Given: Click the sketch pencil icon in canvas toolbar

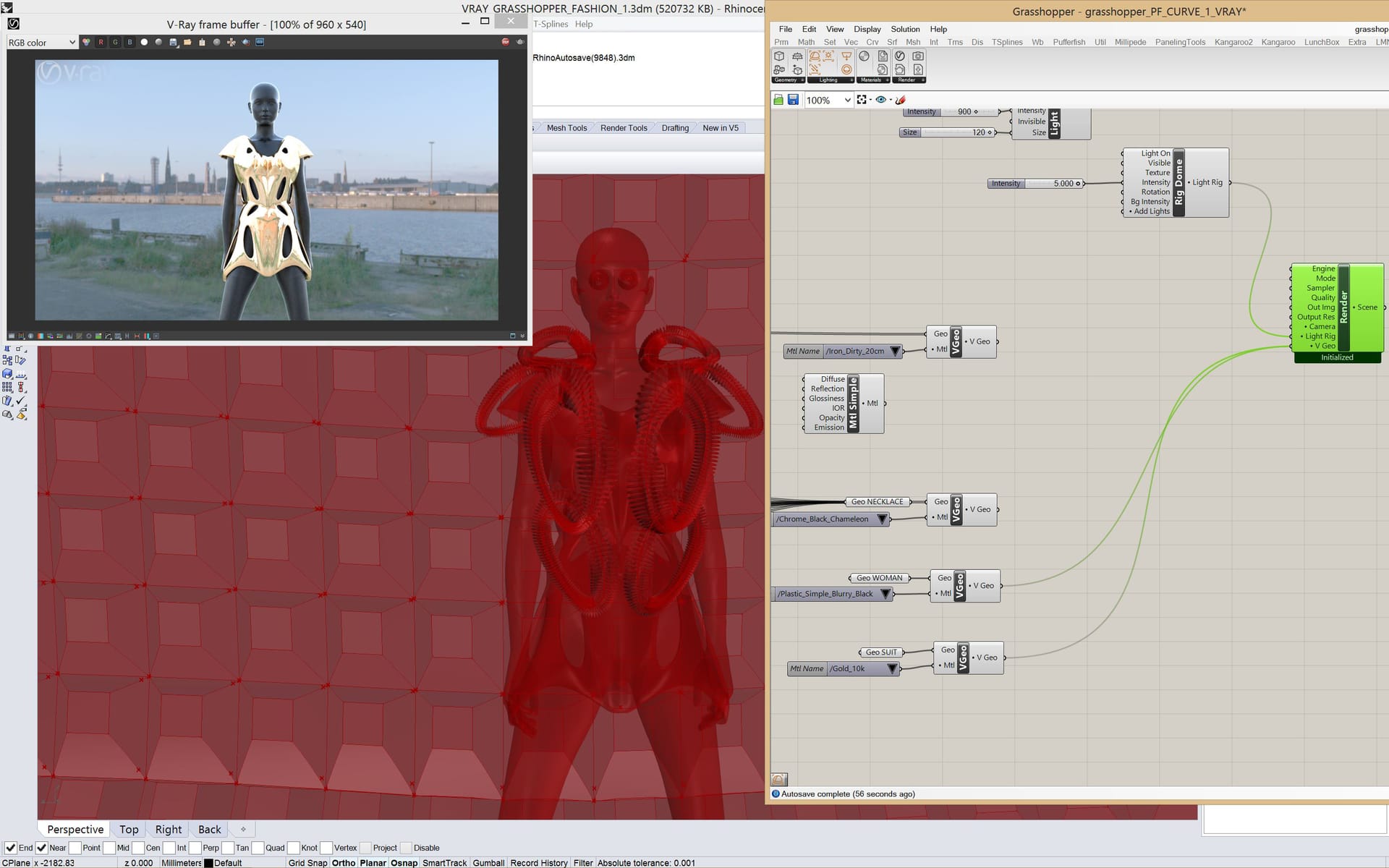Looking at the screenshot, I should coord(901,100).
